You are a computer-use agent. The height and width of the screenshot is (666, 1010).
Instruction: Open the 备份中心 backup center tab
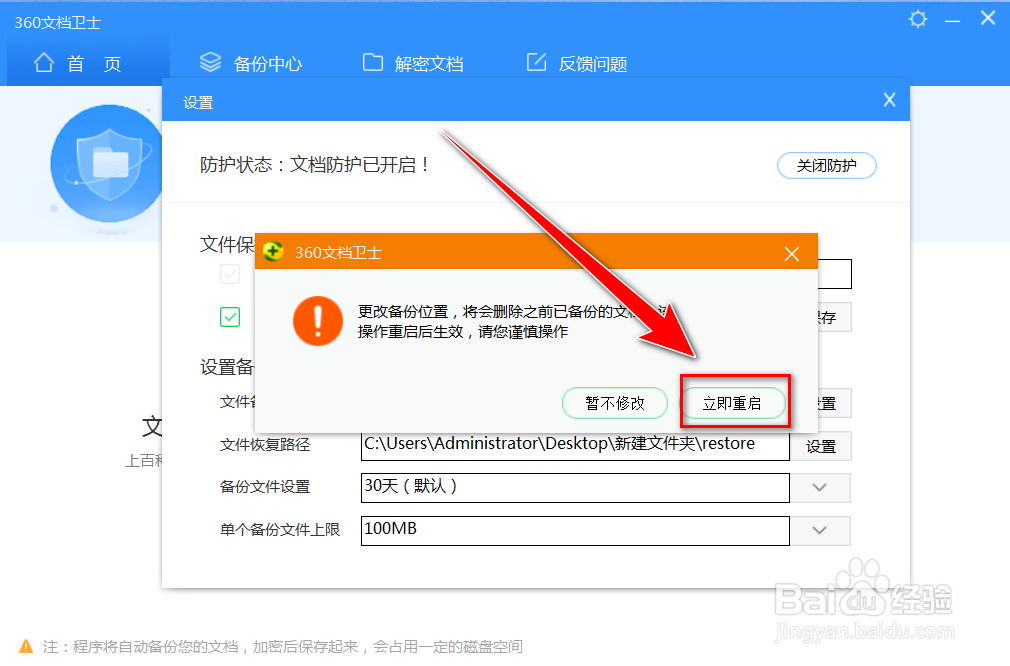click(x=251, y=63)
